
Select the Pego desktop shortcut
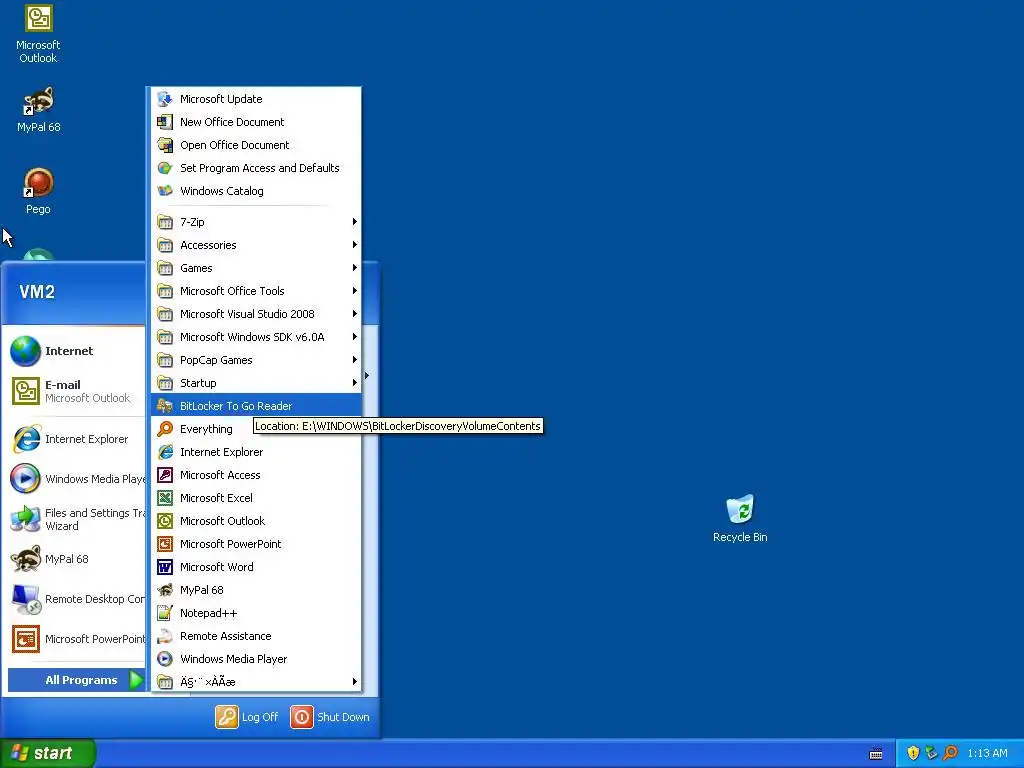[x=38, y=191]
